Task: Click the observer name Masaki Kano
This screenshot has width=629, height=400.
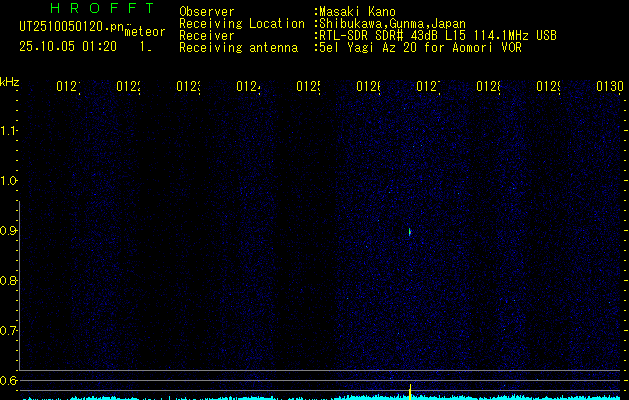Action: [x=357, y=11]
